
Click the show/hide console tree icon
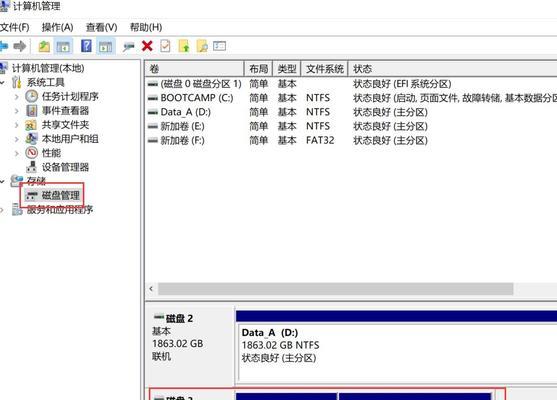[63, 46]
